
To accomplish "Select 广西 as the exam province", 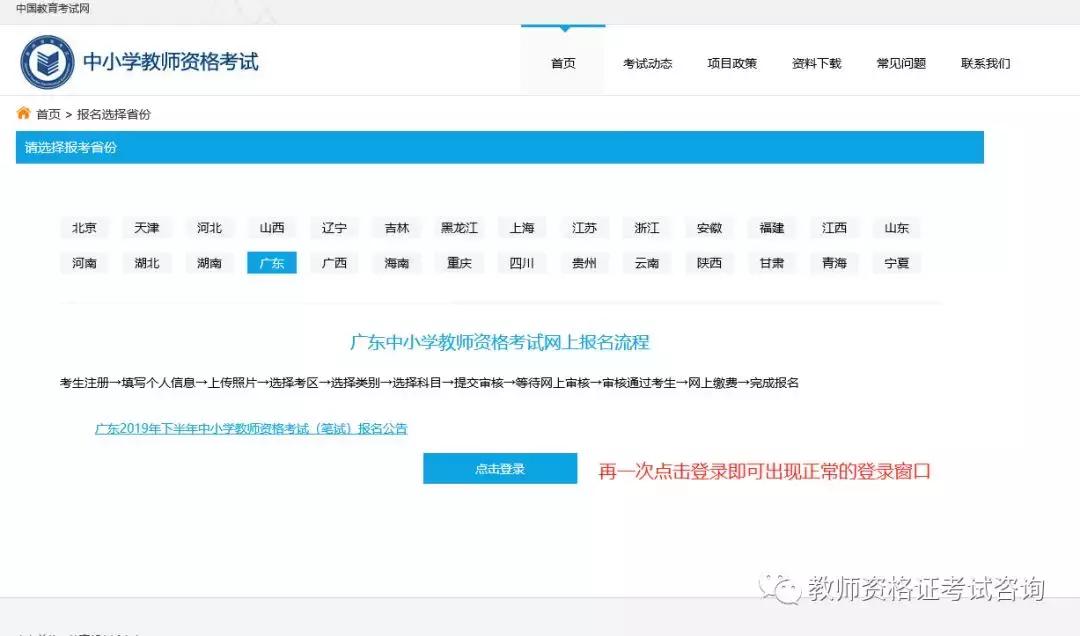I will tap(334, 263).
